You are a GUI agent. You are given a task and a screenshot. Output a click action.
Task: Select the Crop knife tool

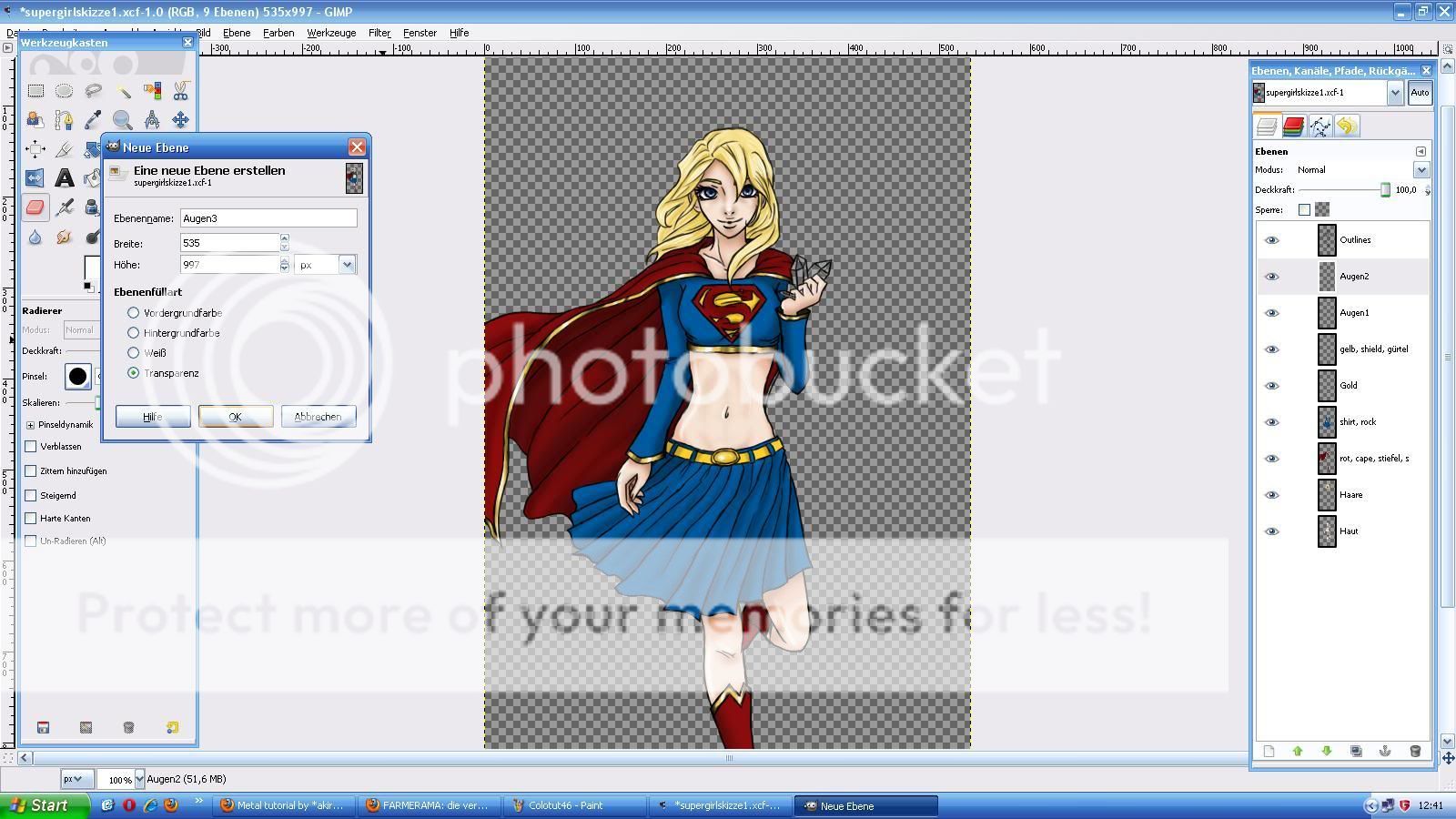coord(64,148)
